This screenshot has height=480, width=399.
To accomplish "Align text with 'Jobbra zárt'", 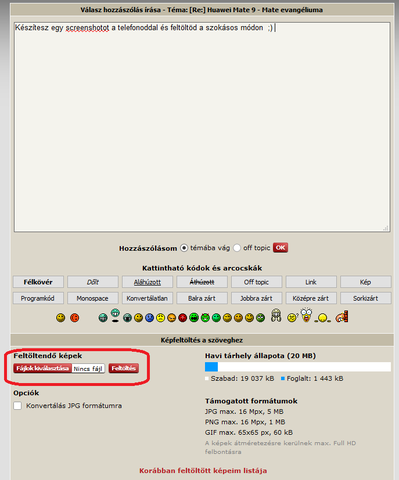I will [256, 298].
